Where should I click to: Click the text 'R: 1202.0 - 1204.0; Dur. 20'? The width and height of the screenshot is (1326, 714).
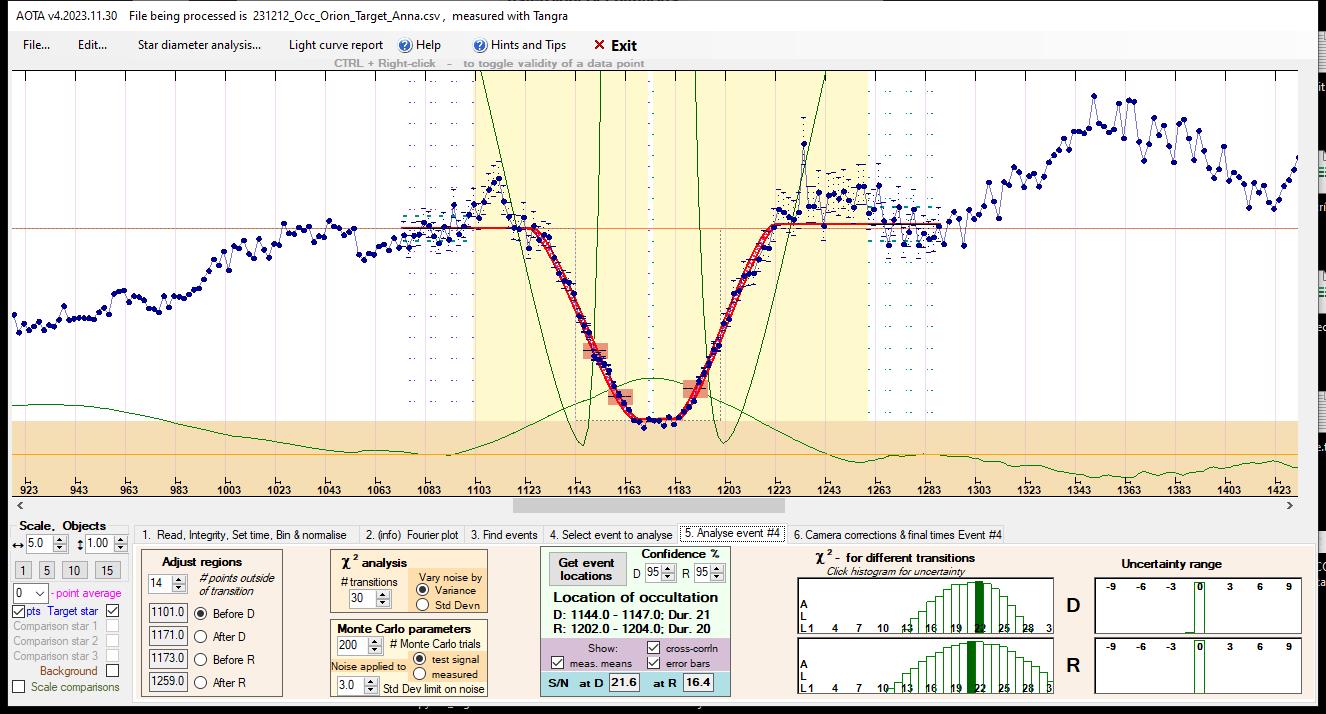632,628
